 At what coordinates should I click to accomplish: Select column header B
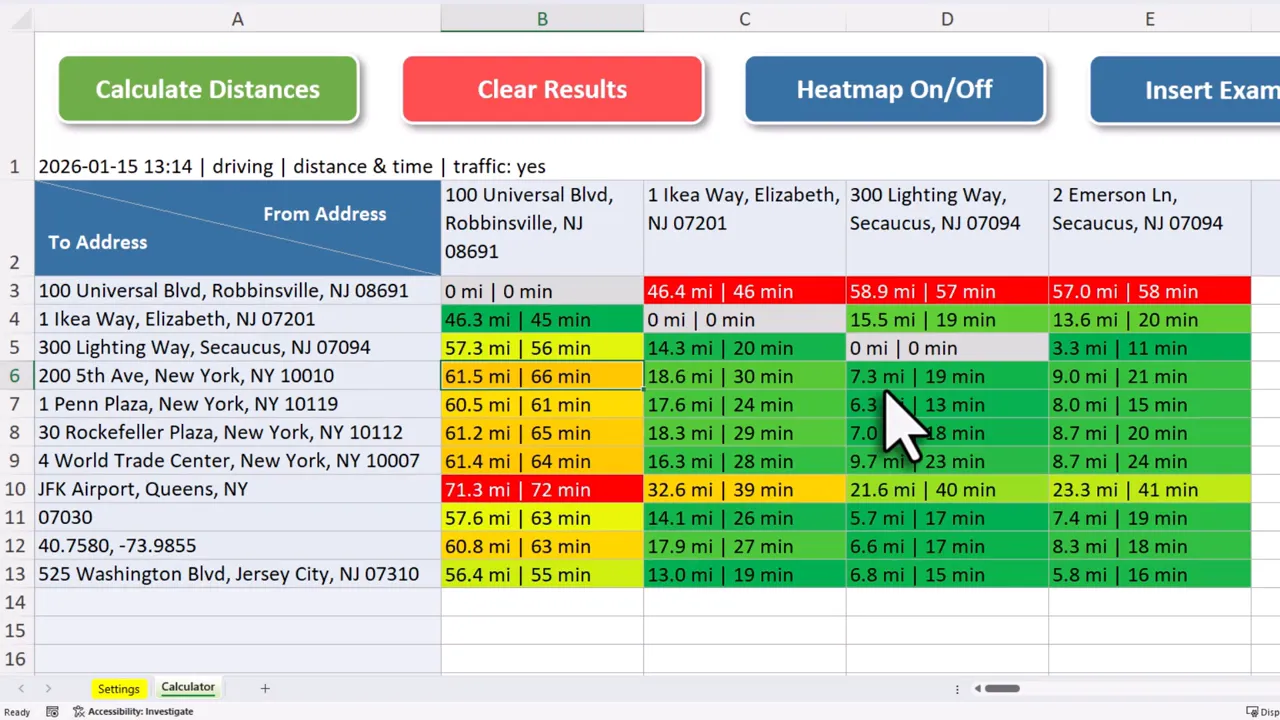tap(542, 18)
